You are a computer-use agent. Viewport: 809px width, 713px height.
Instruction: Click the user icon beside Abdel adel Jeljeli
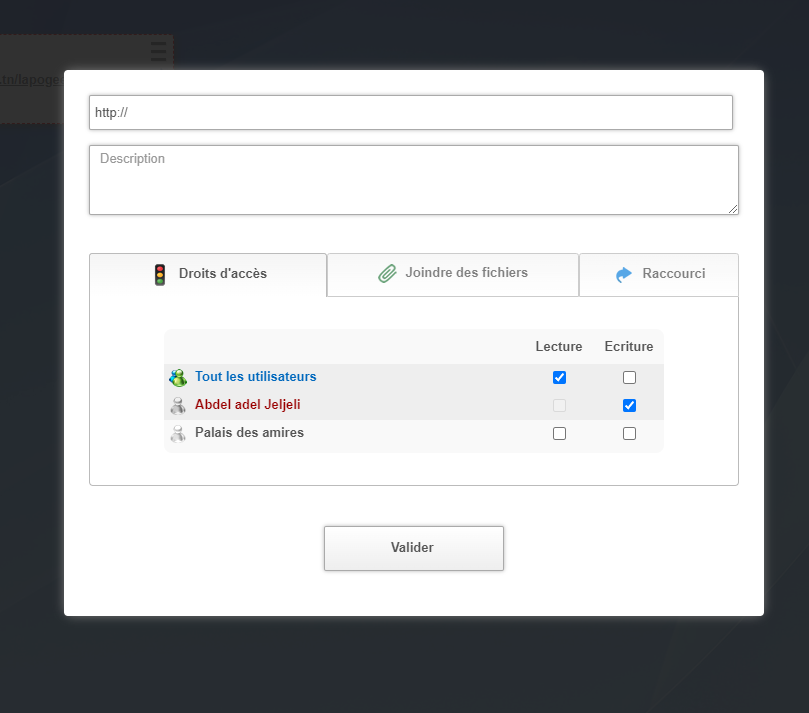pyautogui.click(x=178, y=406)
